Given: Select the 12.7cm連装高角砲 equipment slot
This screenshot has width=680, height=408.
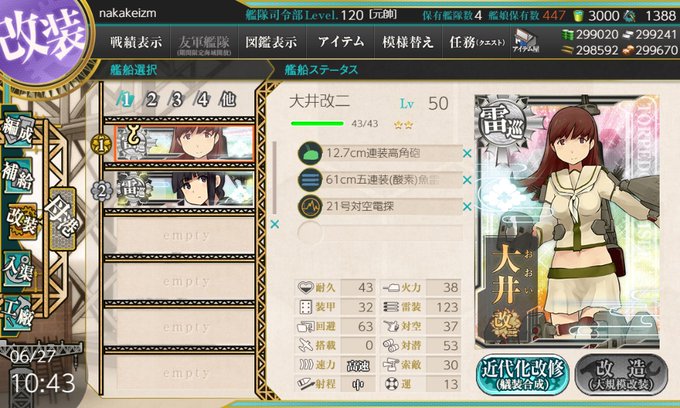Looking at the screenshot, I should 380,153.
